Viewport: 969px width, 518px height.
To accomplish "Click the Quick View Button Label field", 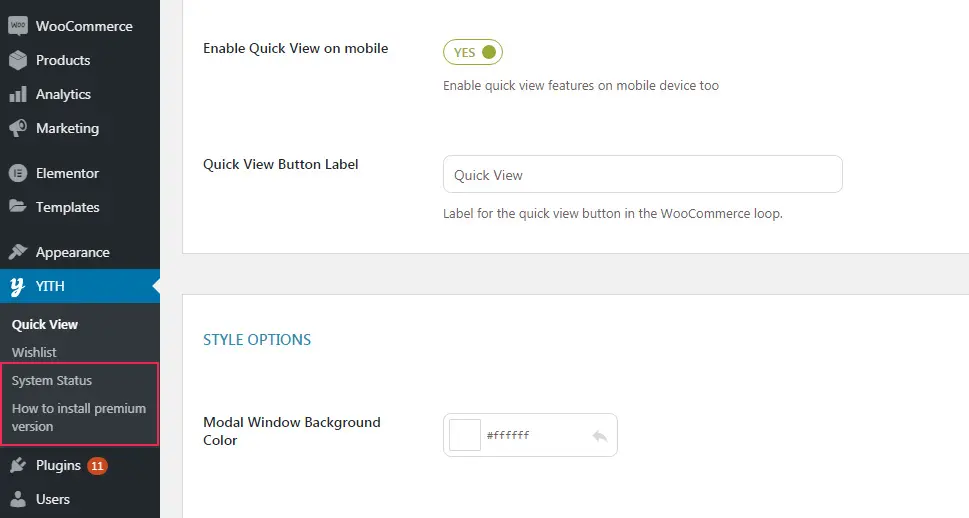I will coord(643,174).
